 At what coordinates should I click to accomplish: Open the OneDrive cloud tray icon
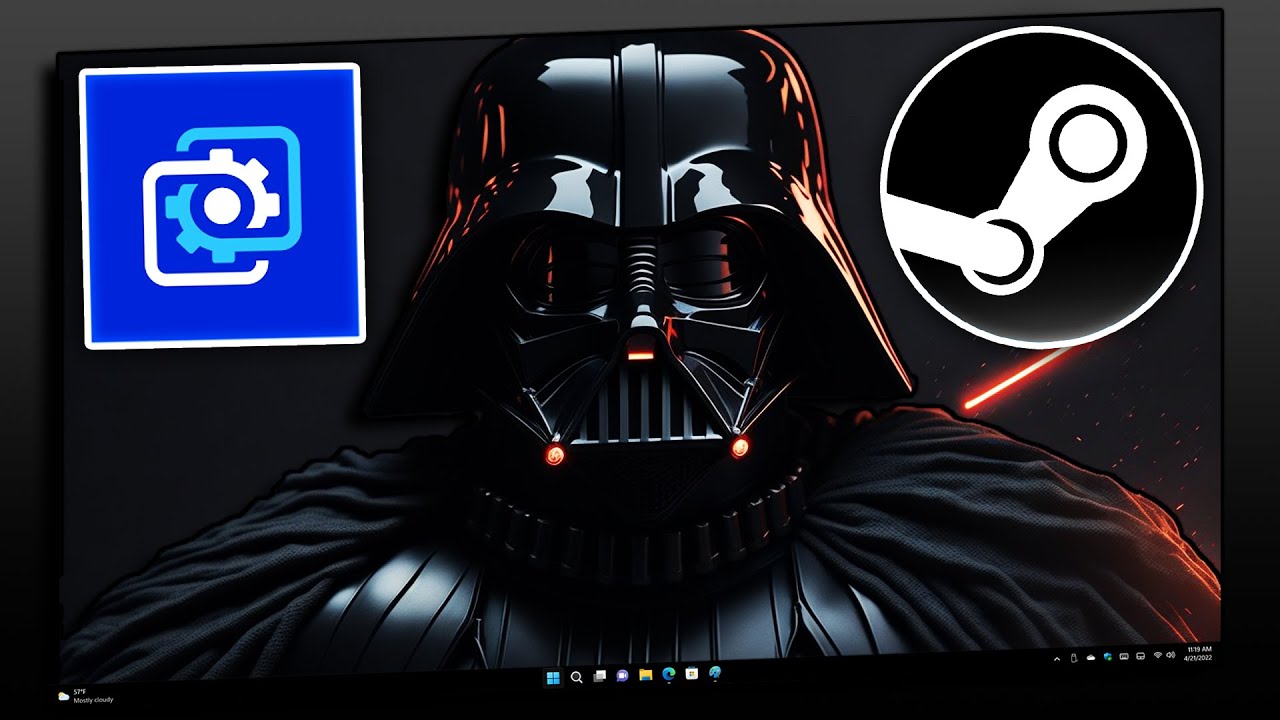point(1091,657)
